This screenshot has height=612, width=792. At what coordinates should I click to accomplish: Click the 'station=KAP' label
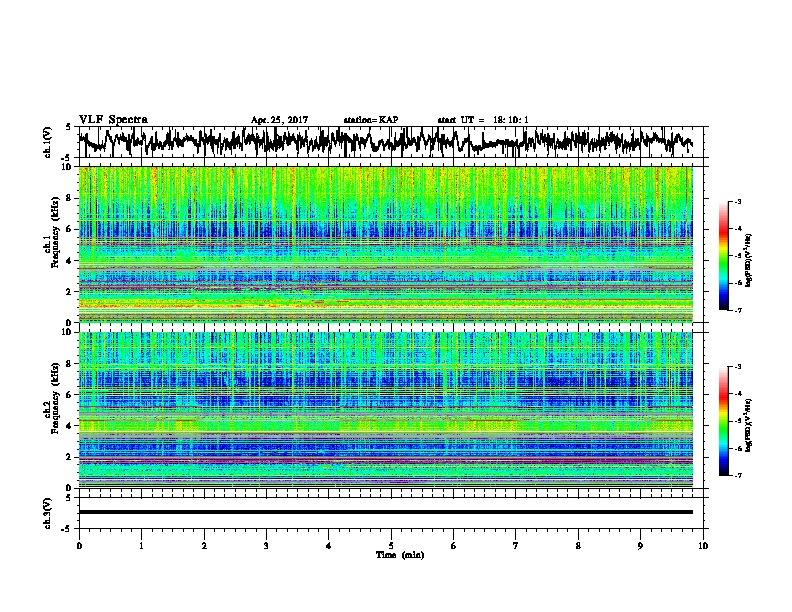coord(371,120)
